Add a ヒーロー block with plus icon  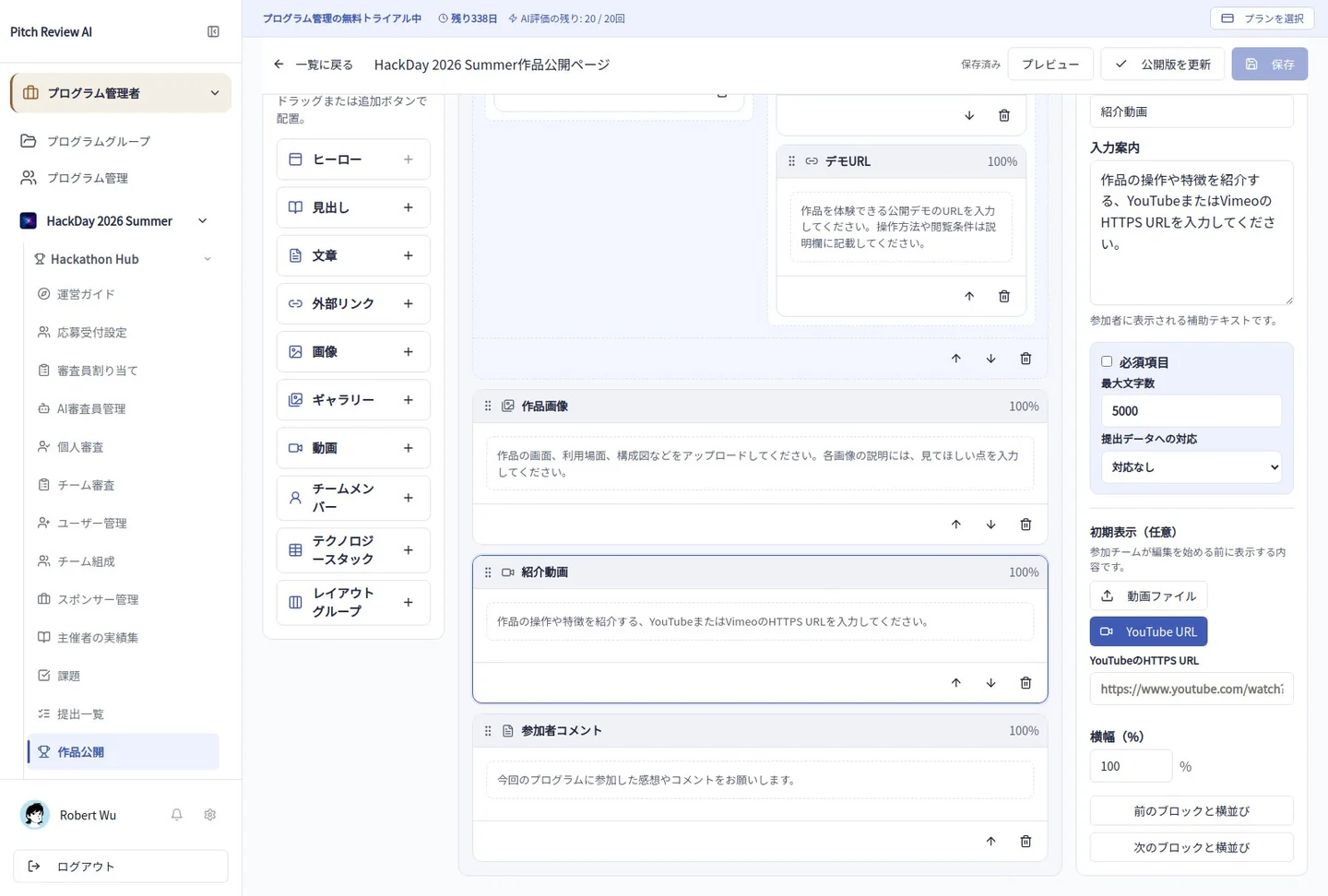[409, 159]
